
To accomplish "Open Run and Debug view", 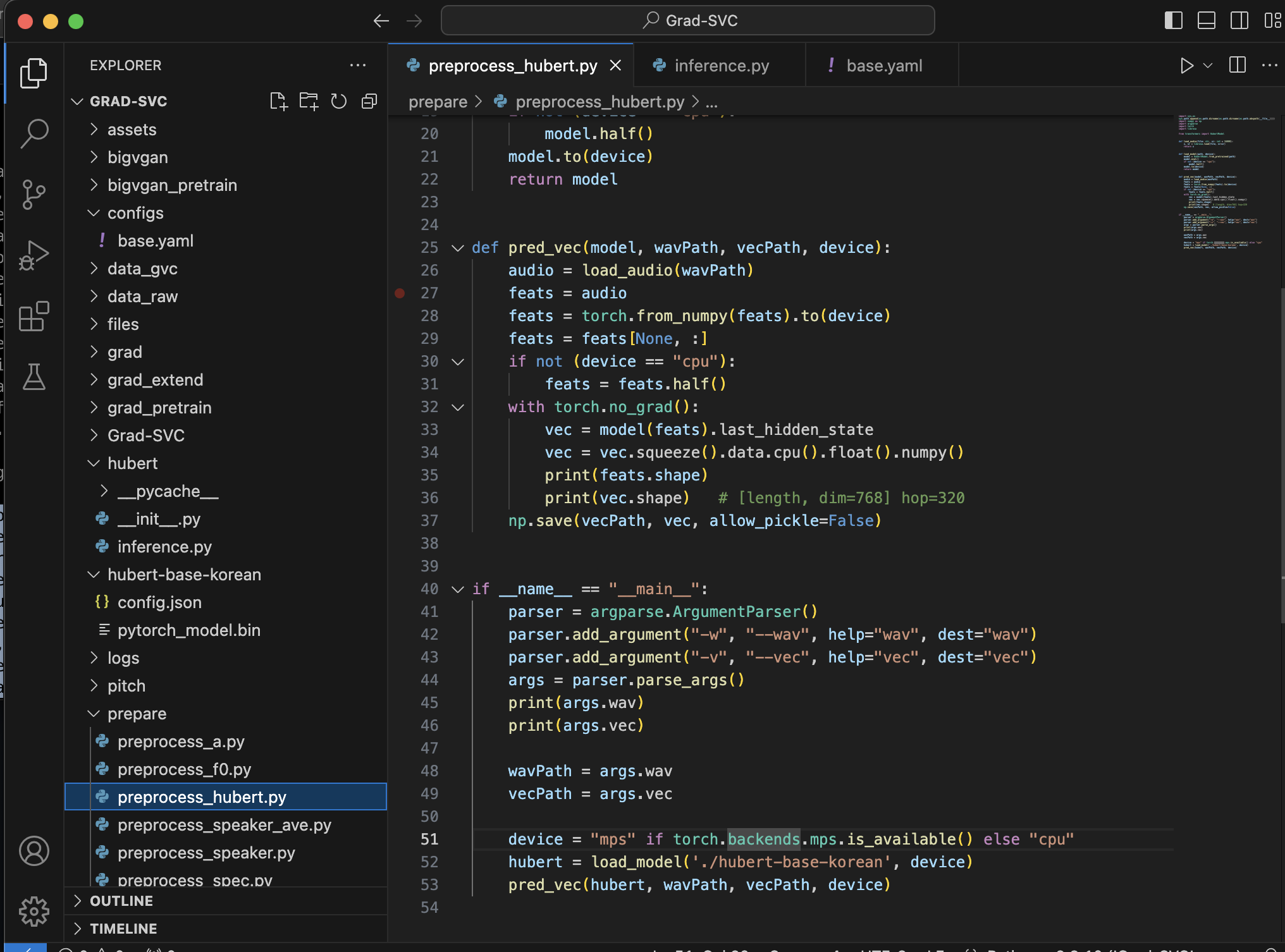I will click(34, 255).
